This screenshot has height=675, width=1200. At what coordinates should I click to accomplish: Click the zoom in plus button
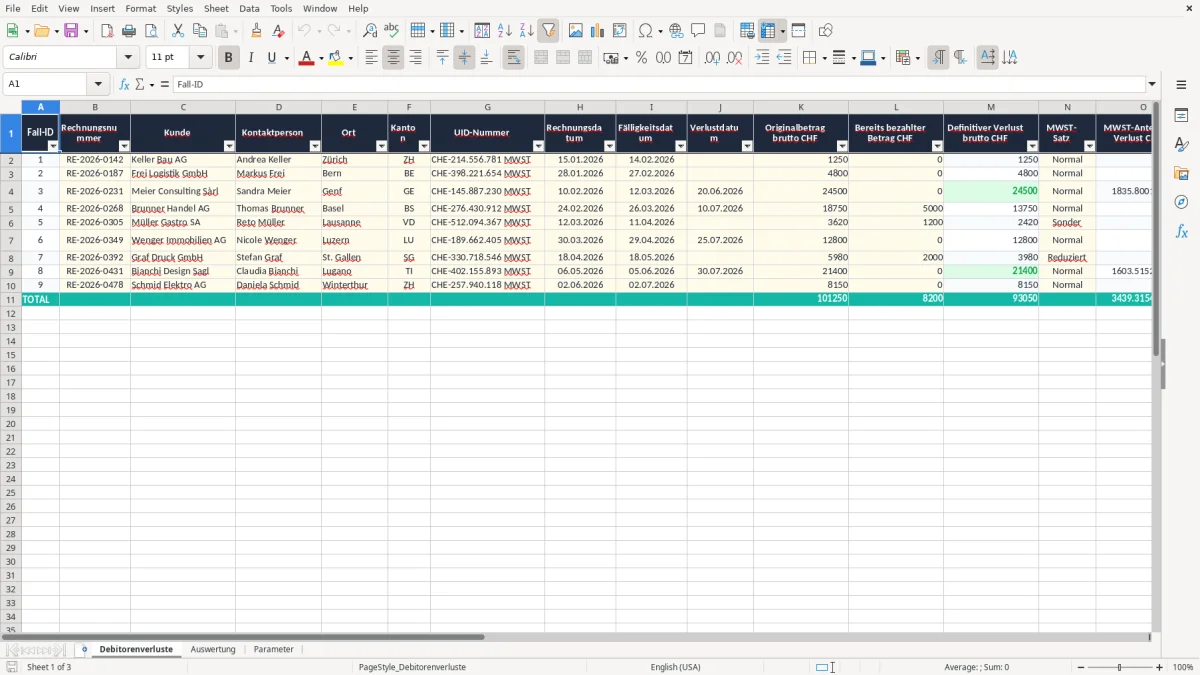pos(1160,667)
